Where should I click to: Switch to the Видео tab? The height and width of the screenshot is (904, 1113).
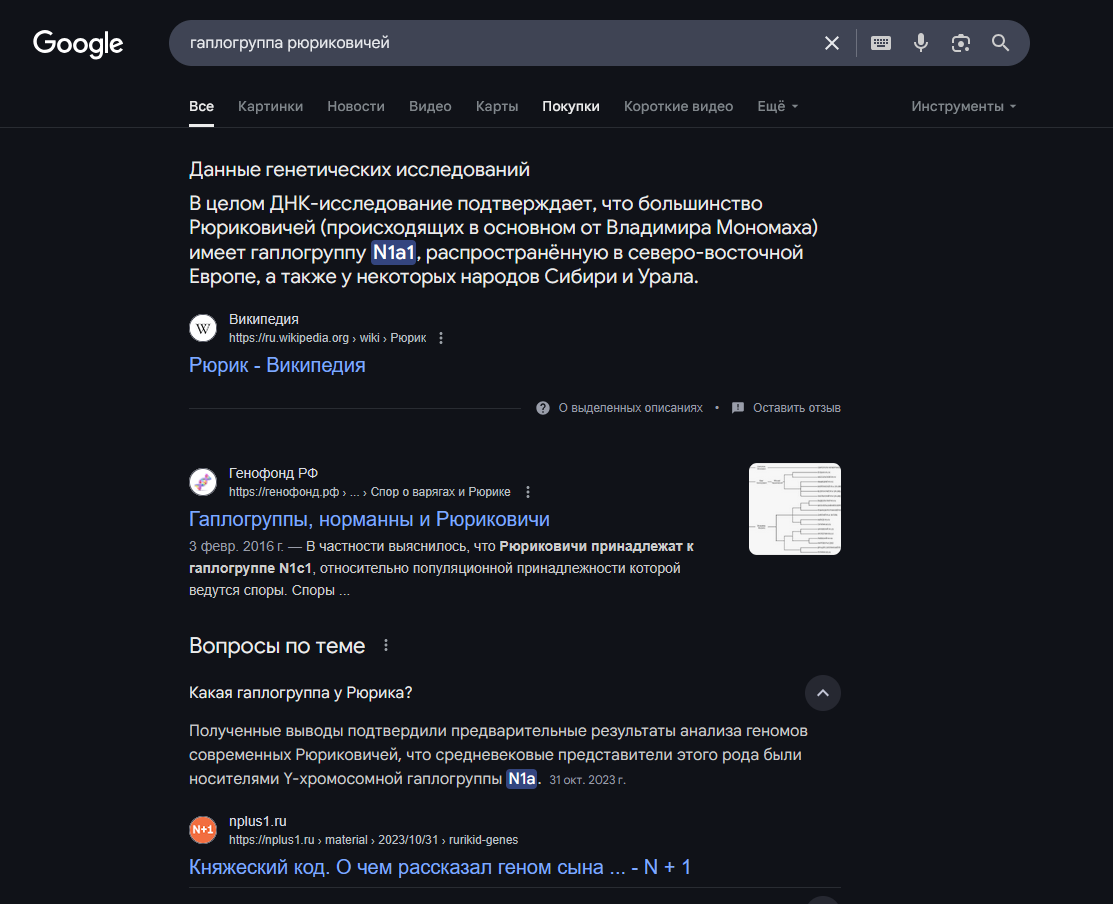[430, 106]
